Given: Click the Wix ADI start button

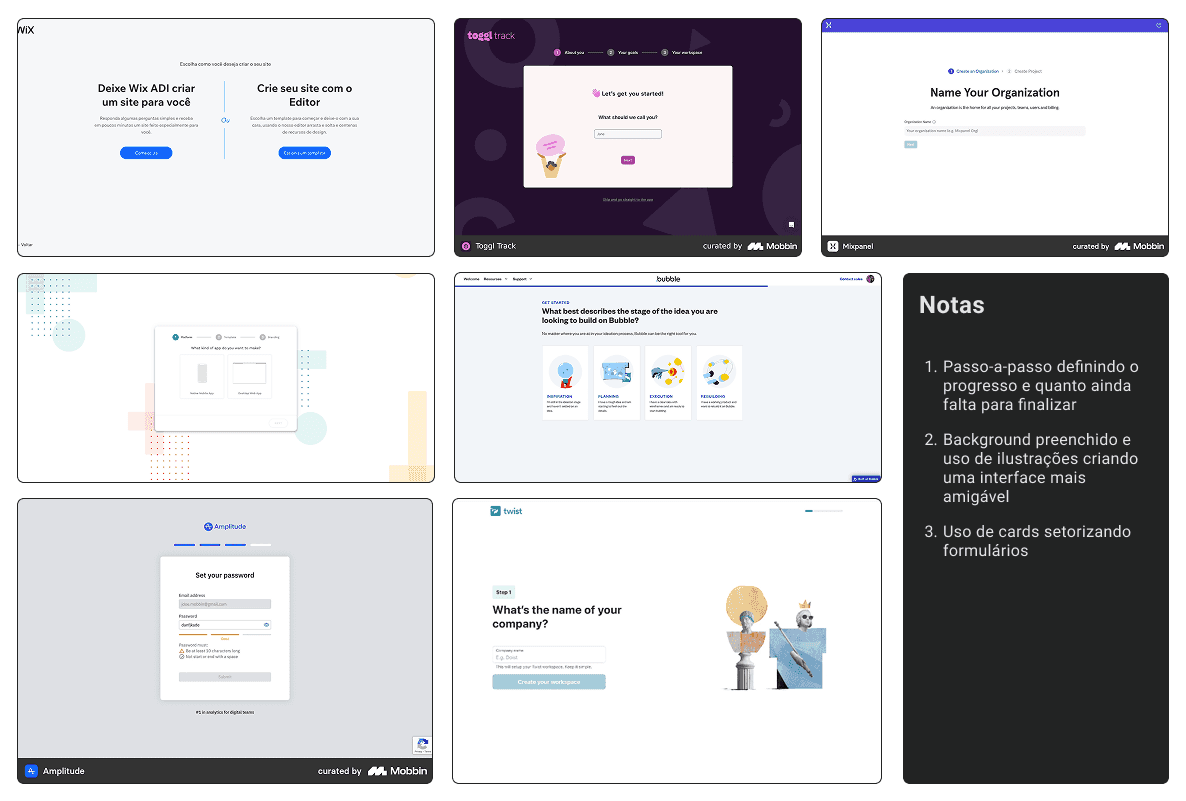Looking at the screenshot, I should coord(146,153).
